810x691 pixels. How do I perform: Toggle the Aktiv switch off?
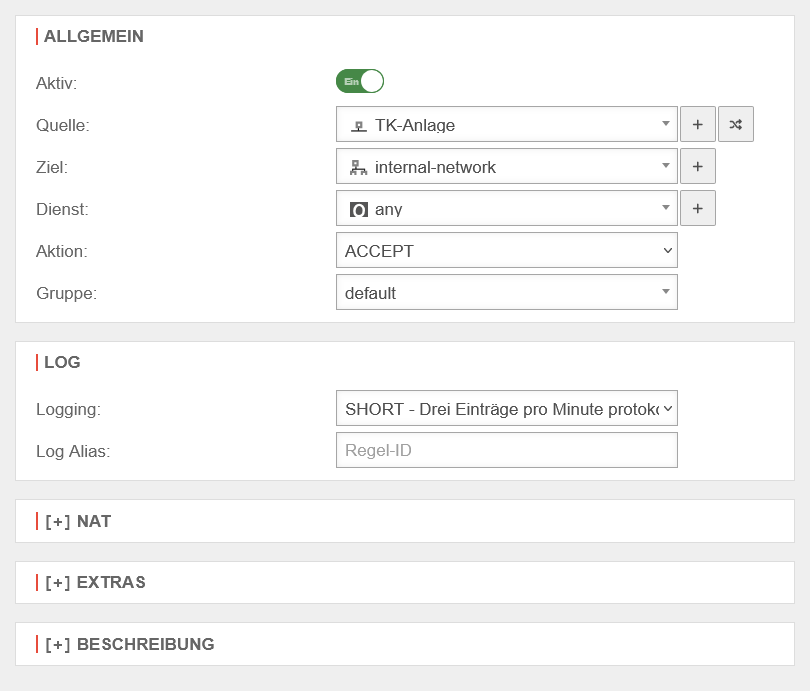(x=360, y=82)
